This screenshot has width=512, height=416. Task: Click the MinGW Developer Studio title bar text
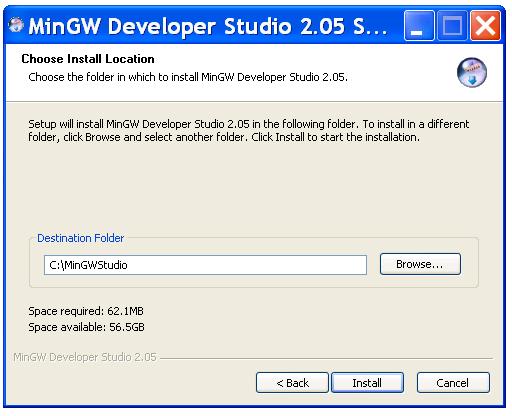[208, 26]
